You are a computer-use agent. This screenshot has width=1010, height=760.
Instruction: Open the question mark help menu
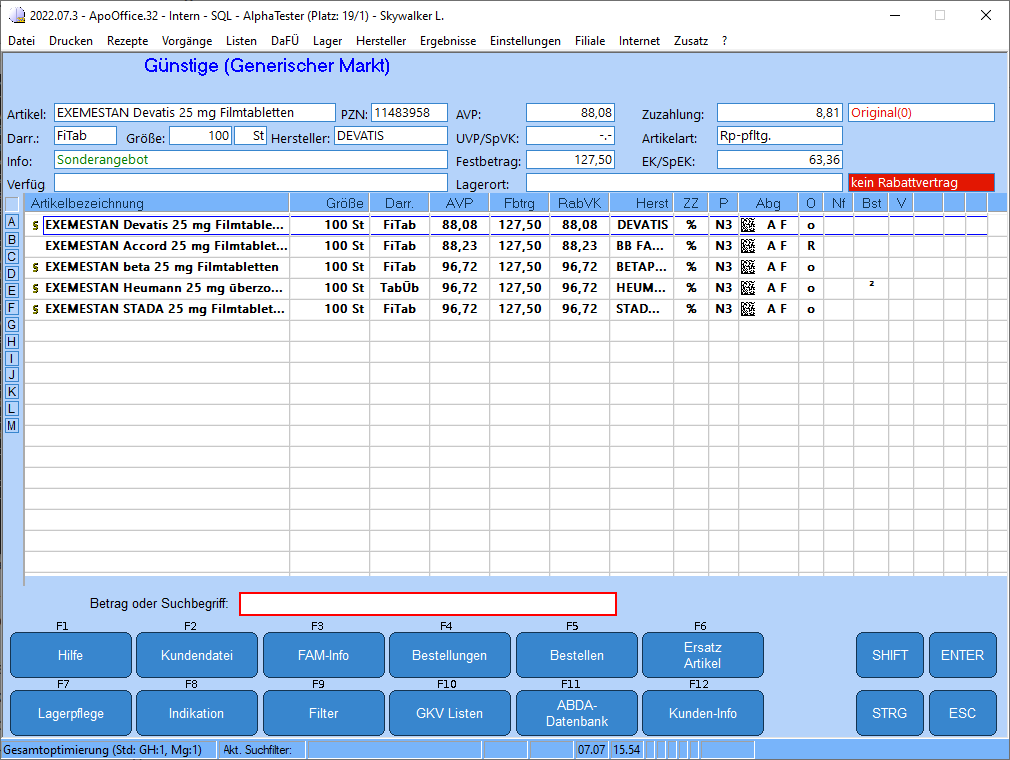[x=725, y=41]
